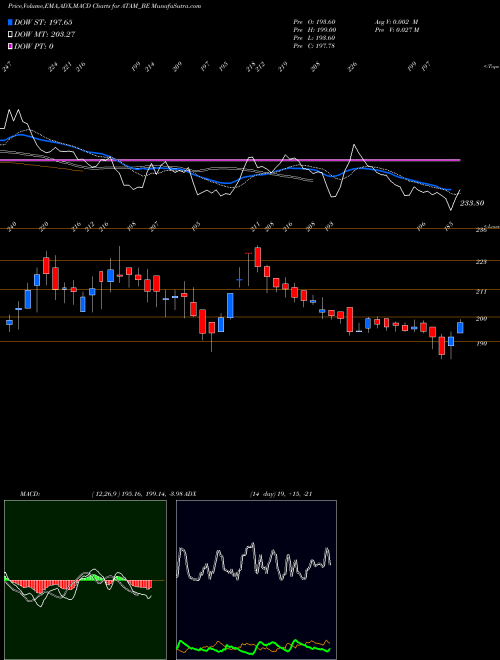Click the "Pre O: 193.60" value

tap(314, 22)
